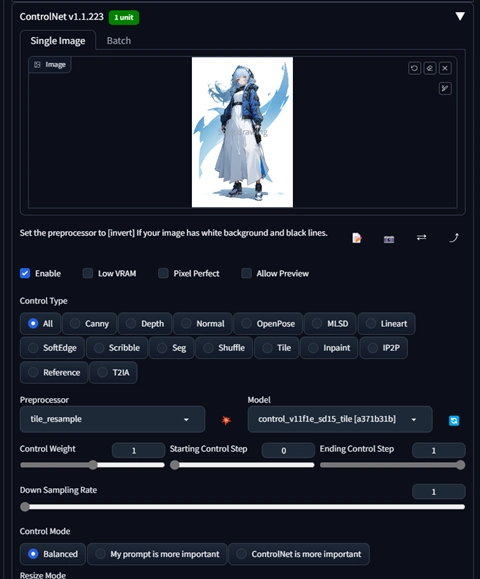Image resolution: width=480 pixels, height=579 pixels.
Task: Click the Starting Control Step value field
Action: 288,450
